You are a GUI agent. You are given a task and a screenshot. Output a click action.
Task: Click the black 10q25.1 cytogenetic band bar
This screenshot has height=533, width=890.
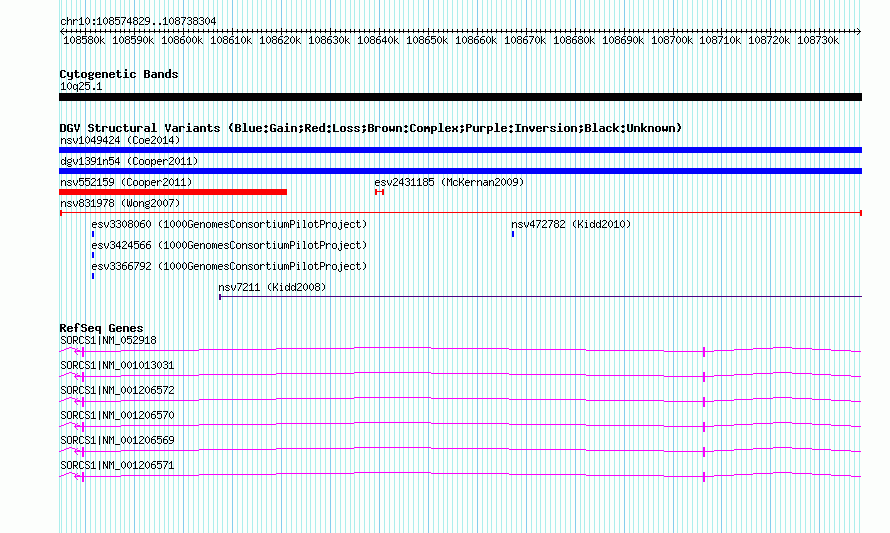tap(460, 97)
